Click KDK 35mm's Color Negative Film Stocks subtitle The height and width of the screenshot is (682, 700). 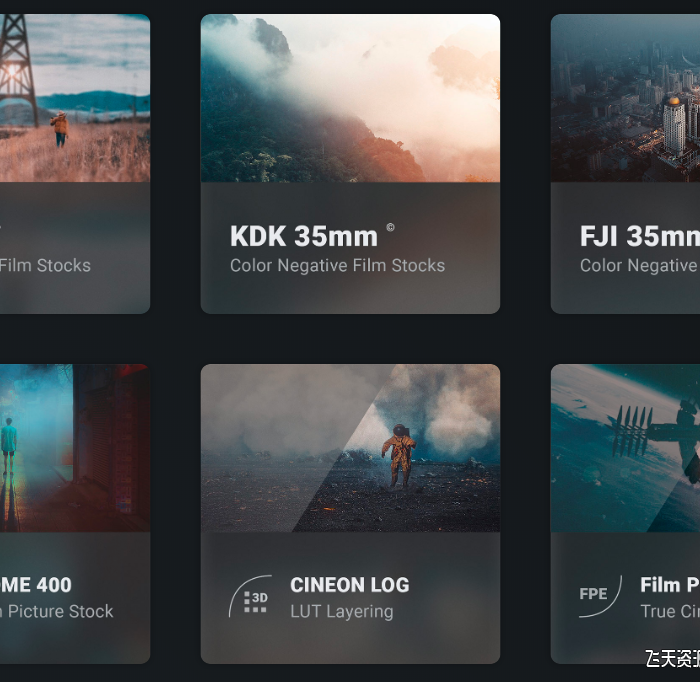coord(338,266)
